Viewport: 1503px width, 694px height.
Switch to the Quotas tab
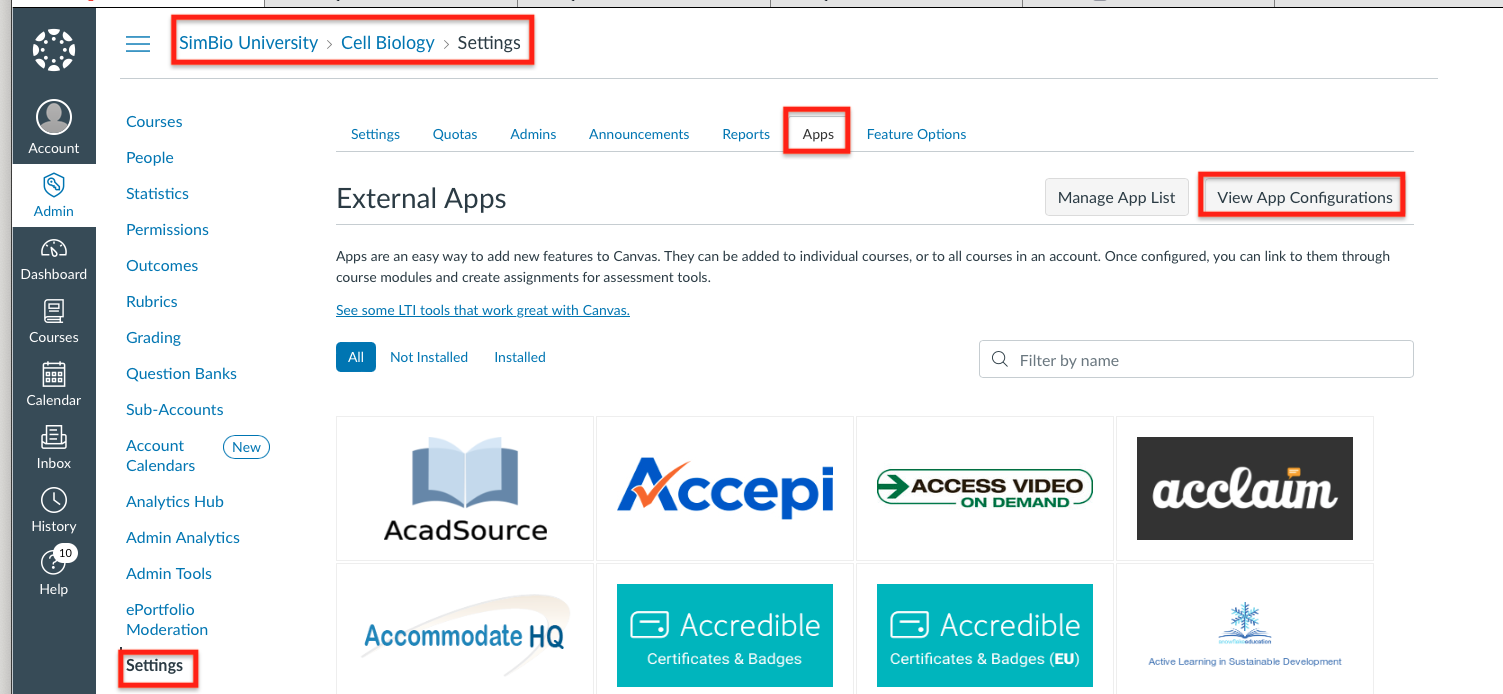click(455, 134)
